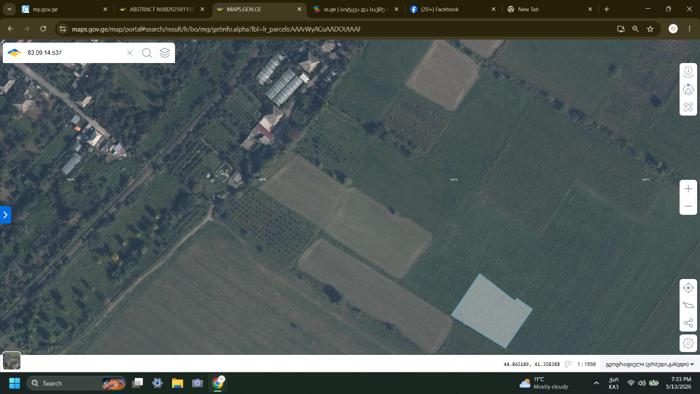Screen dimensions: 700x394
Task: Switch to the ss.ge browser tab
Action: (x=355, y=9)
